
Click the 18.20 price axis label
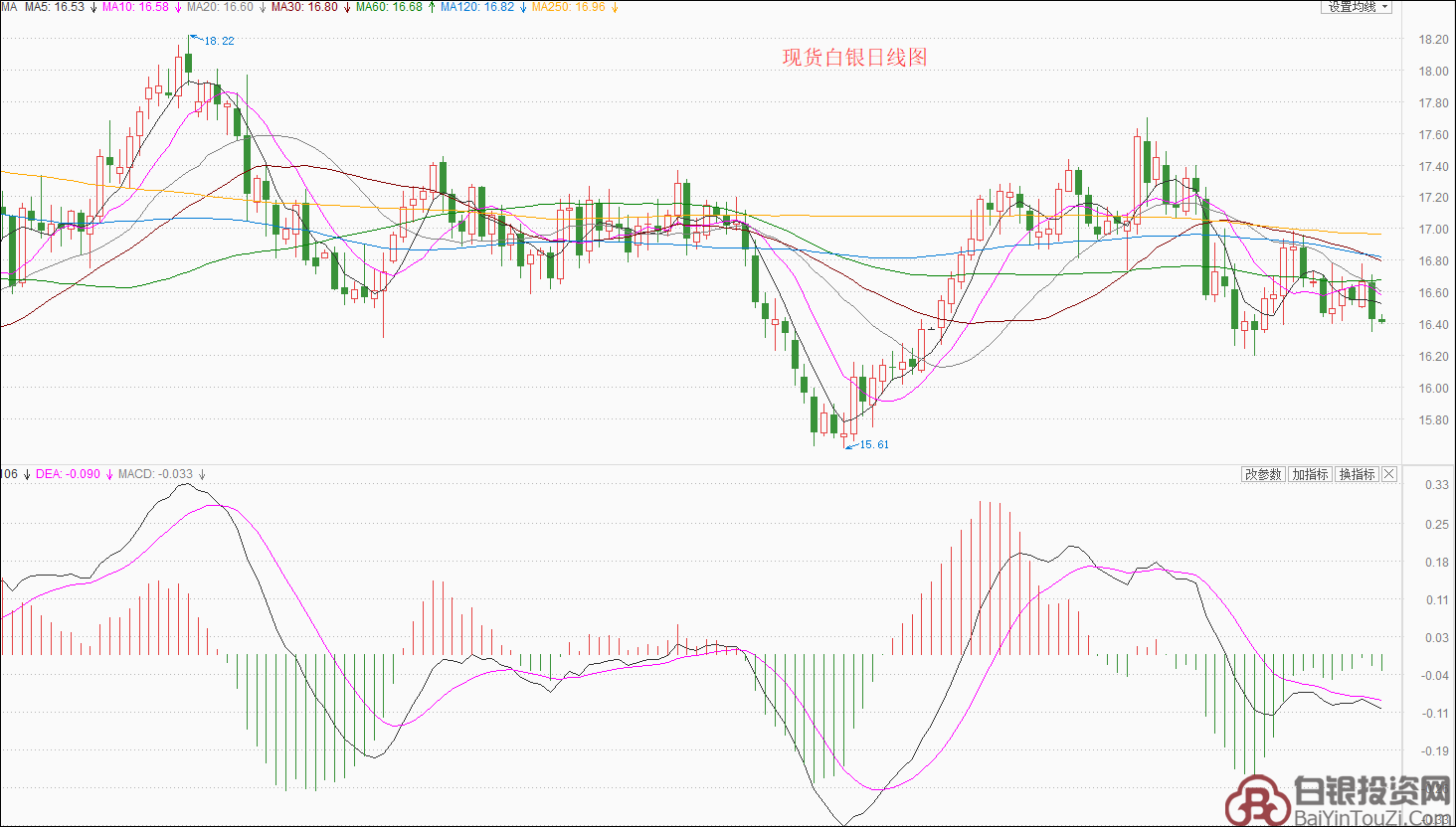[1433, 40]
